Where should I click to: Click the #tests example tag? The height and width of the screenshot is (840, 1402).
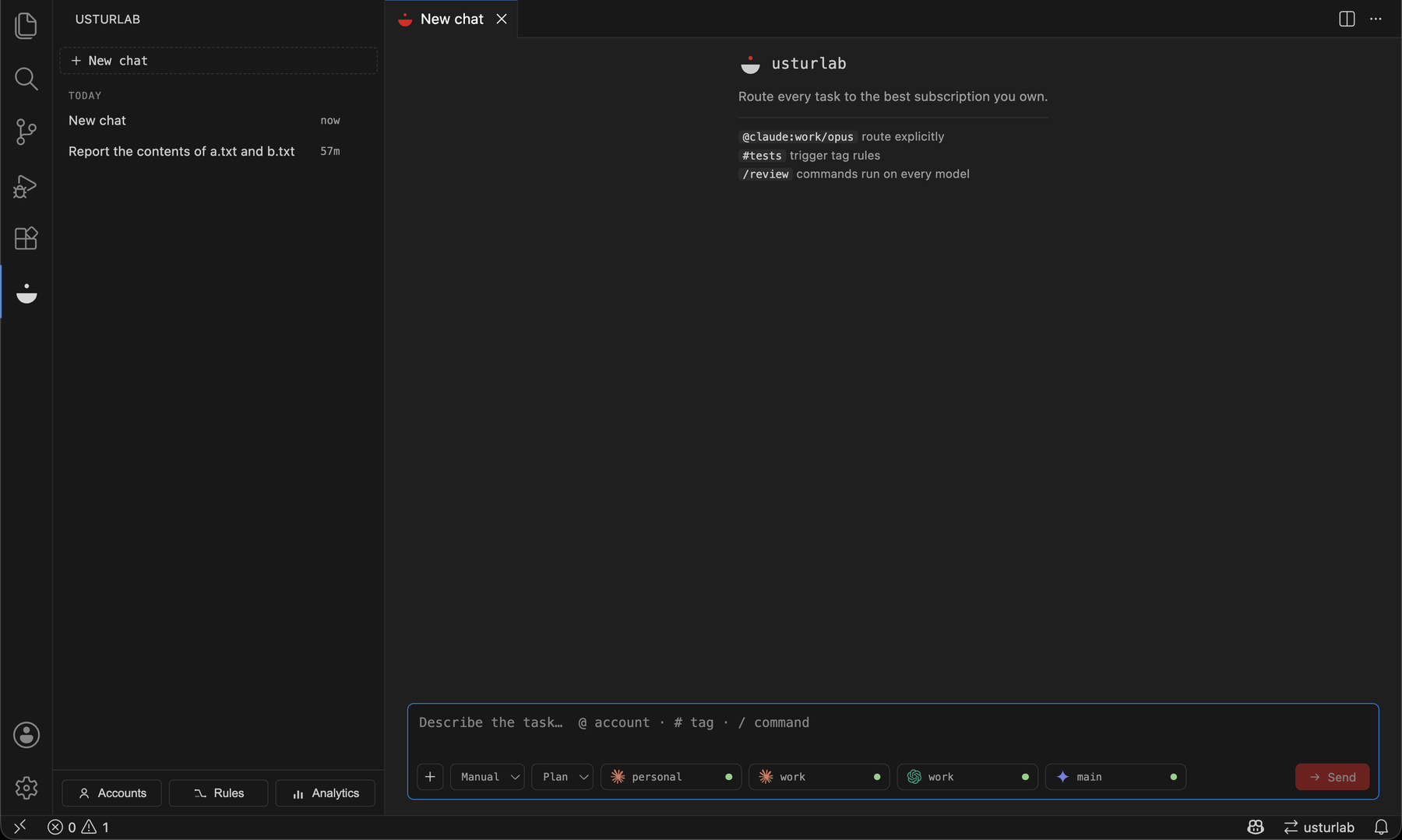tap(762, 156)
